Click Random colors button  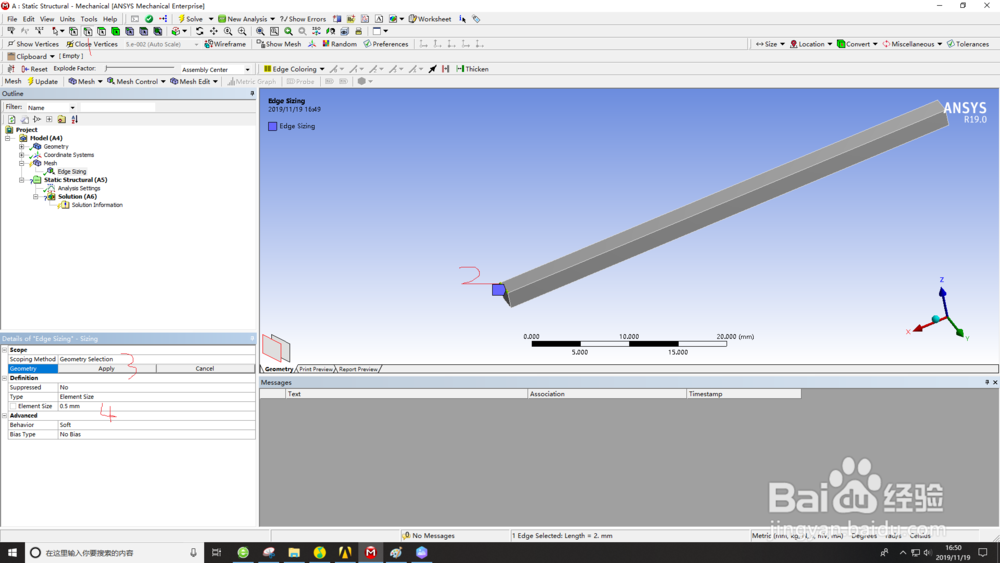tap(339, 44)
